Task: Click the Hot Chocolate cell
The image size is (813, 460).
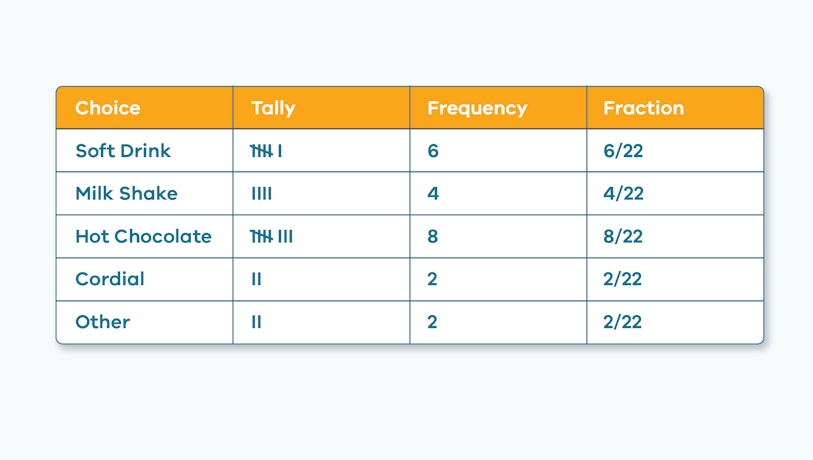Action: point(143,237)
